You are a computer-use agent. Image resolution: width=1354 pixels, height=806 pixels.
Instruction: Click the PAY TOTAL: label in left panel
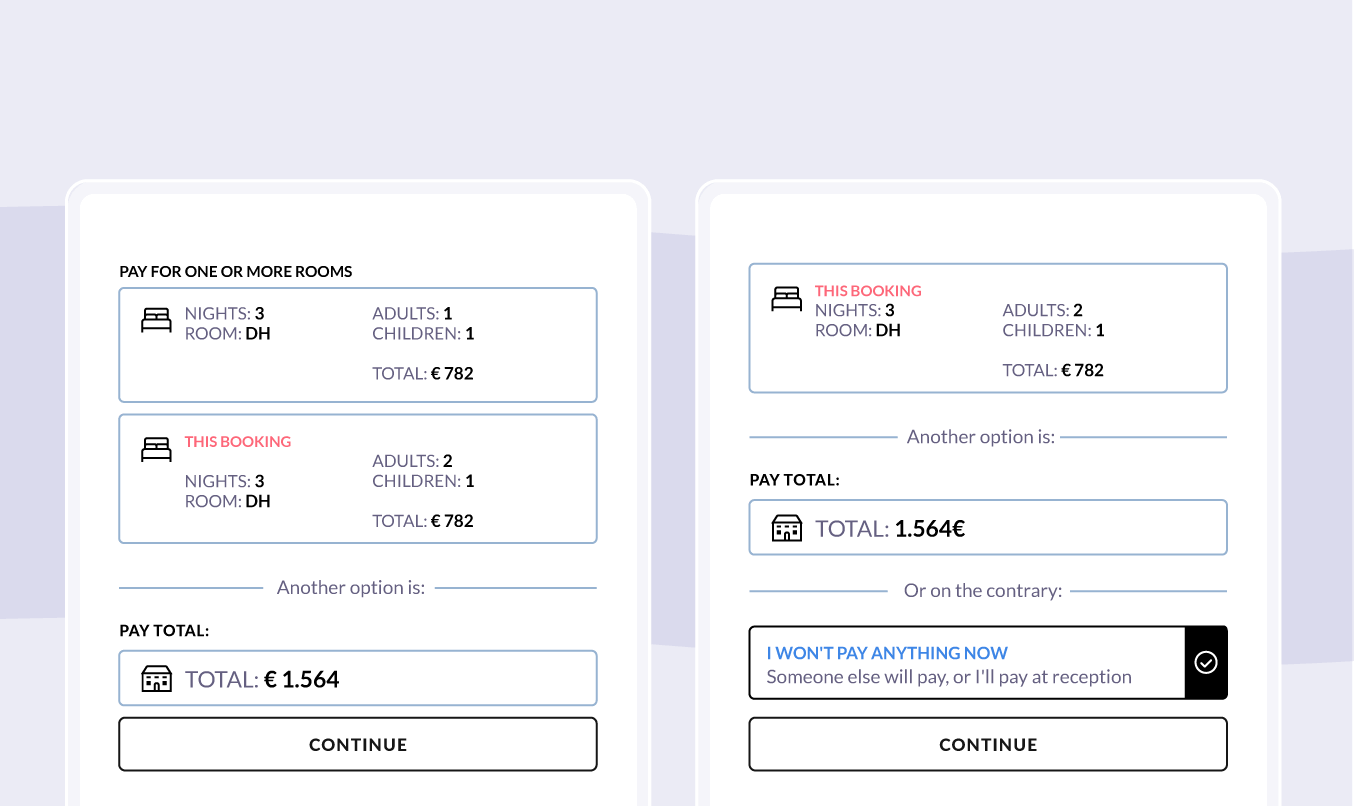[164, 630]
